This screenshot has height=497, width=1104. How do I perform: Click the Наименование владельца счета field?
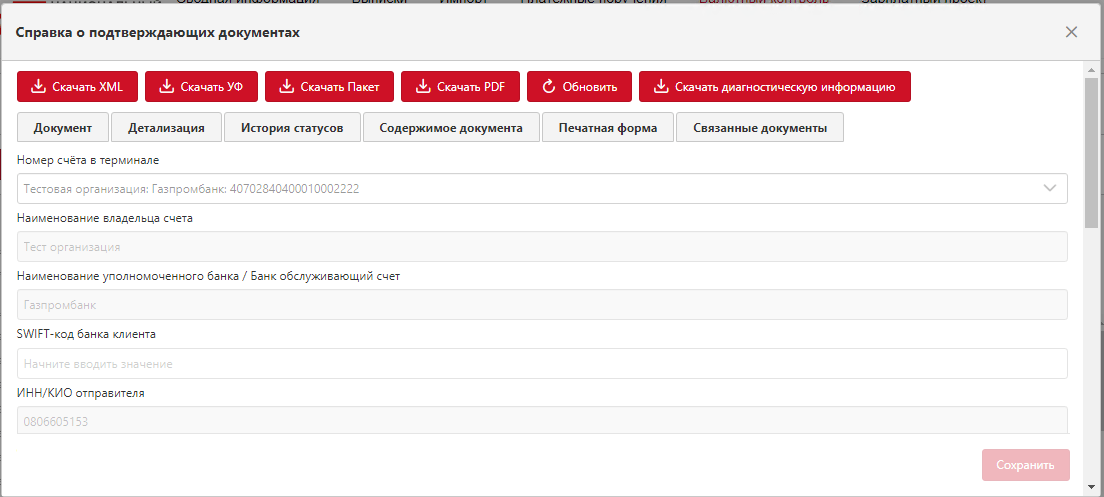542,247
